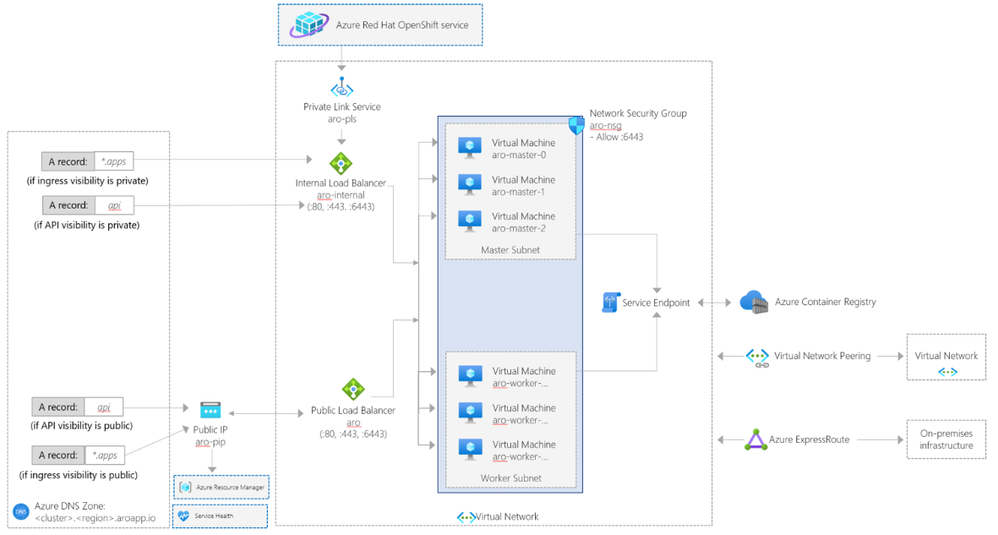Select the Network Security Group shield icon
Viewport: 998px width, 535px height.
[576, 125]
